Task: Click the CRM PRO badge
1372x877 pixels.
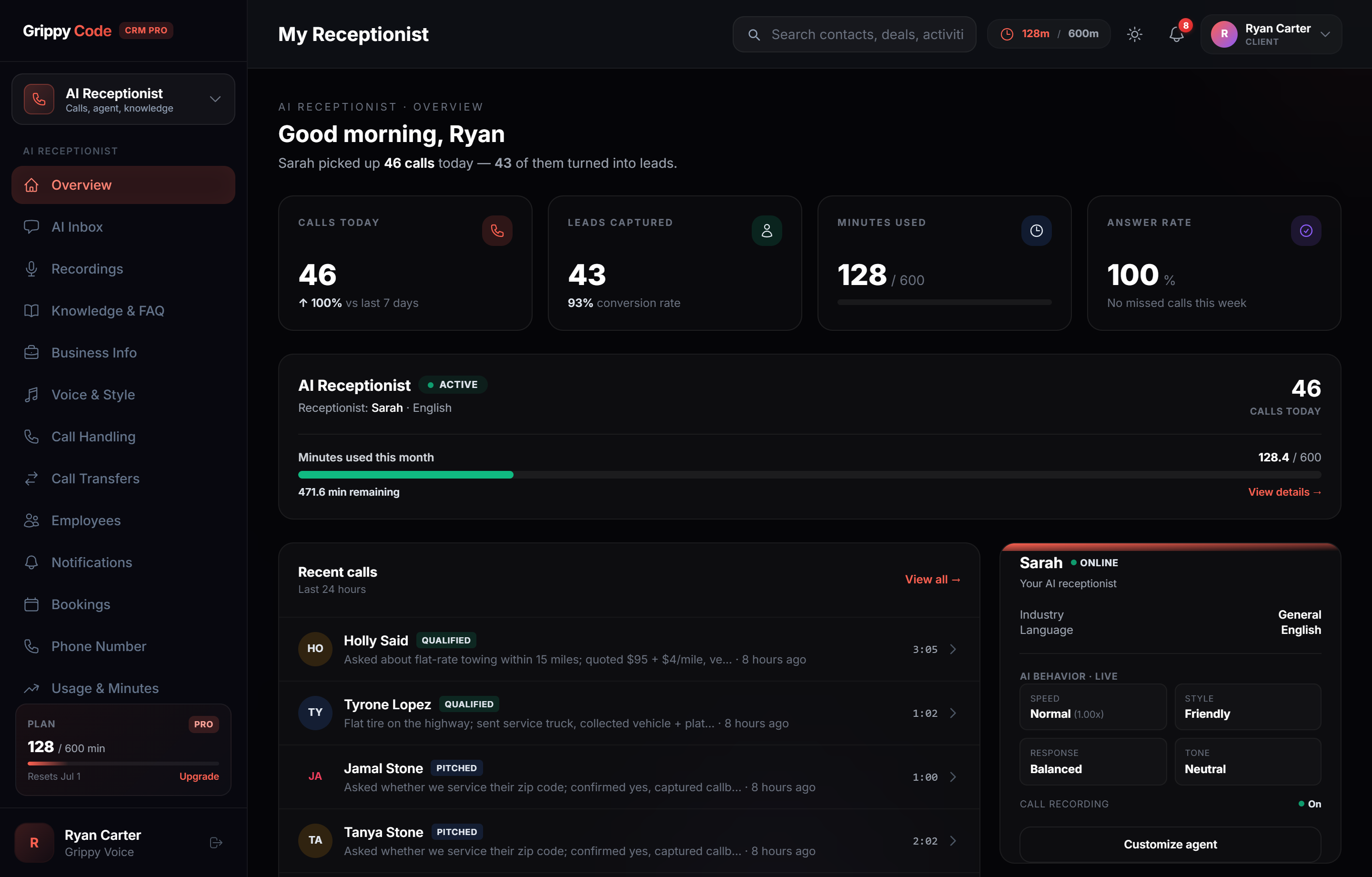Action: coord(146,30)
